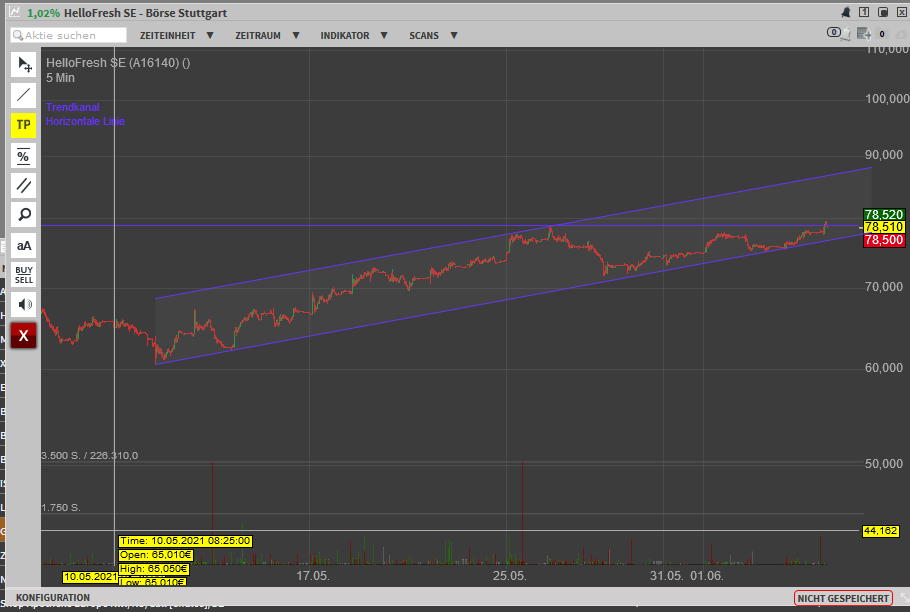Click the yellow 44,162 volume tag

point(880,531)
